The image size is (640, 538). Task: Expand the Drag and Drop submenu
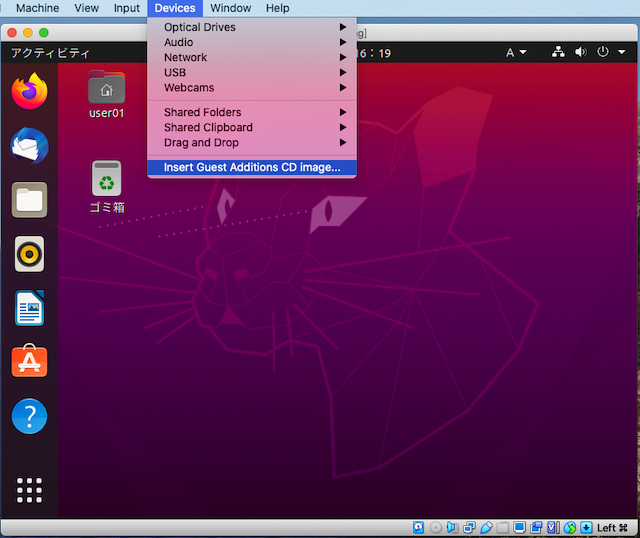point(252,142)
